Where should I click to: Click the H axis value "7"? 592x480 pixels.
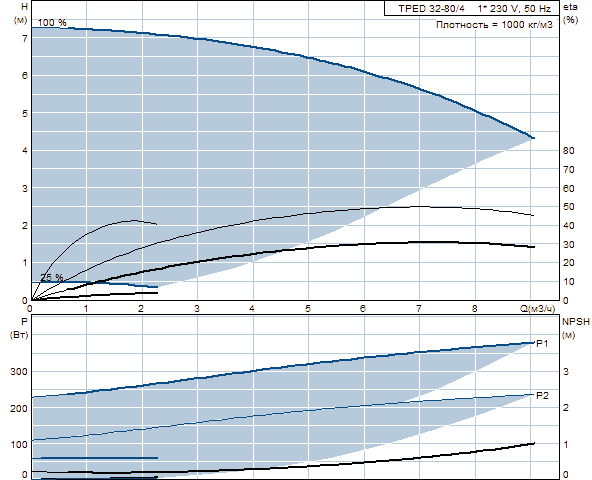click(x=25, y=39)
